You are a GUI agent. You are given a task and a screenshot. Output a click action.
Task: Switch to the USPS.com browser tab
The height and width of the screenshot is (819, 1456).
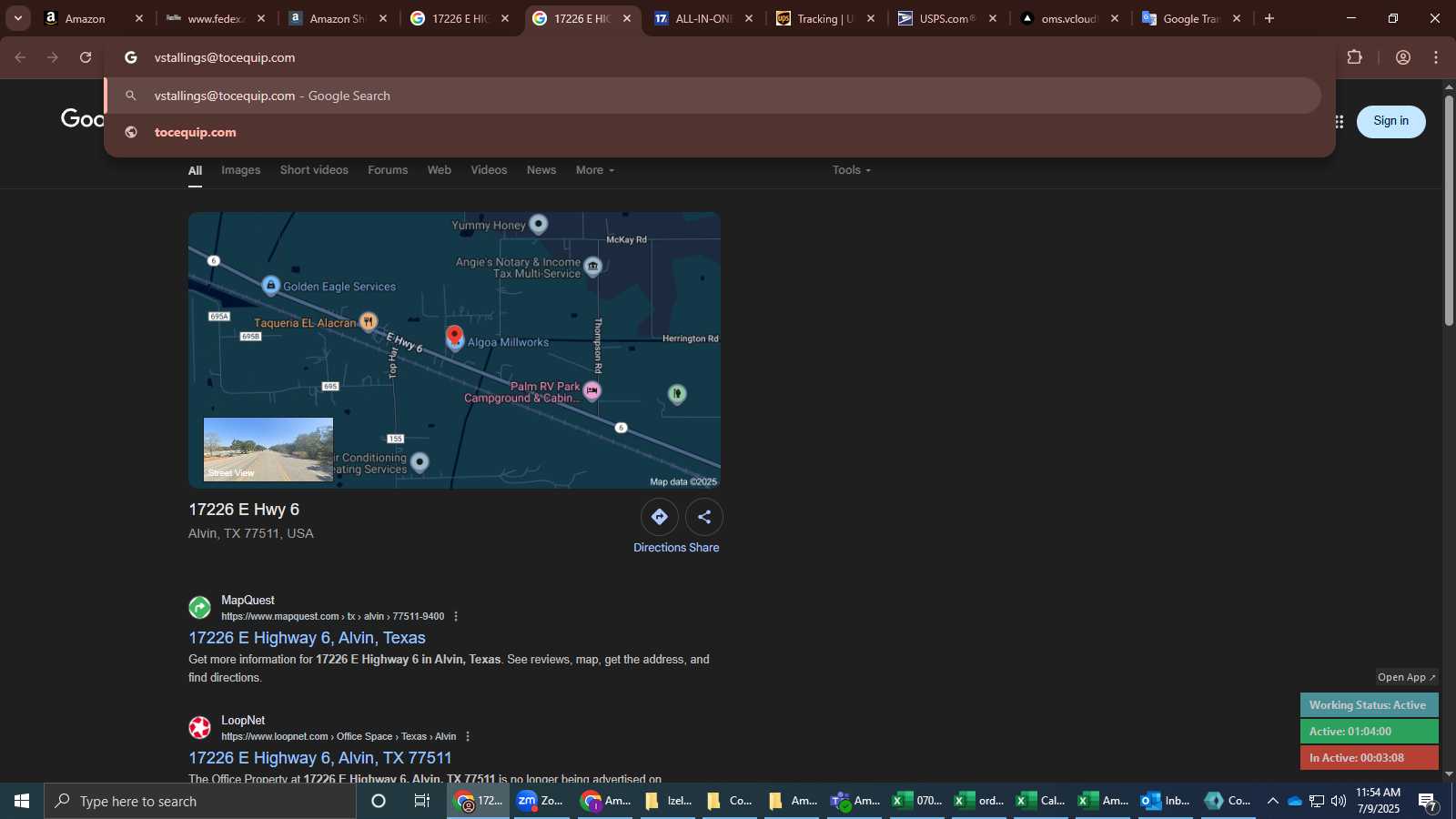(x=947, y=18)
